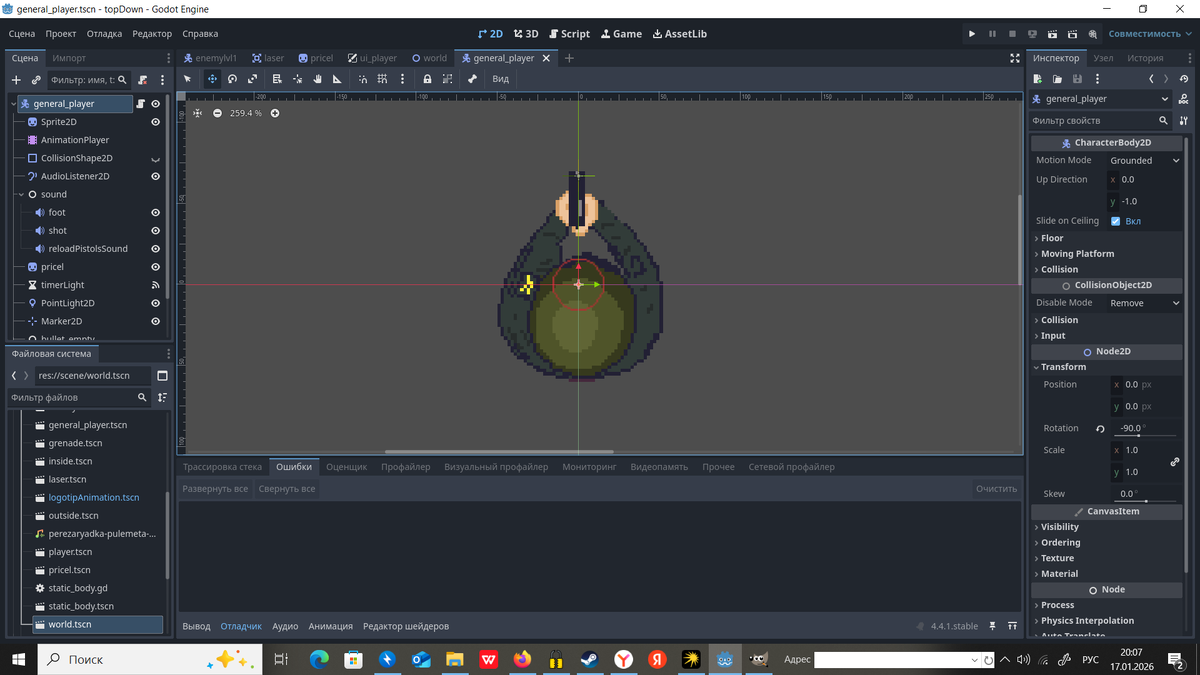Open script attached to general_player node
This screenshot has height=675, width=1200.
(x=141, y=104)
